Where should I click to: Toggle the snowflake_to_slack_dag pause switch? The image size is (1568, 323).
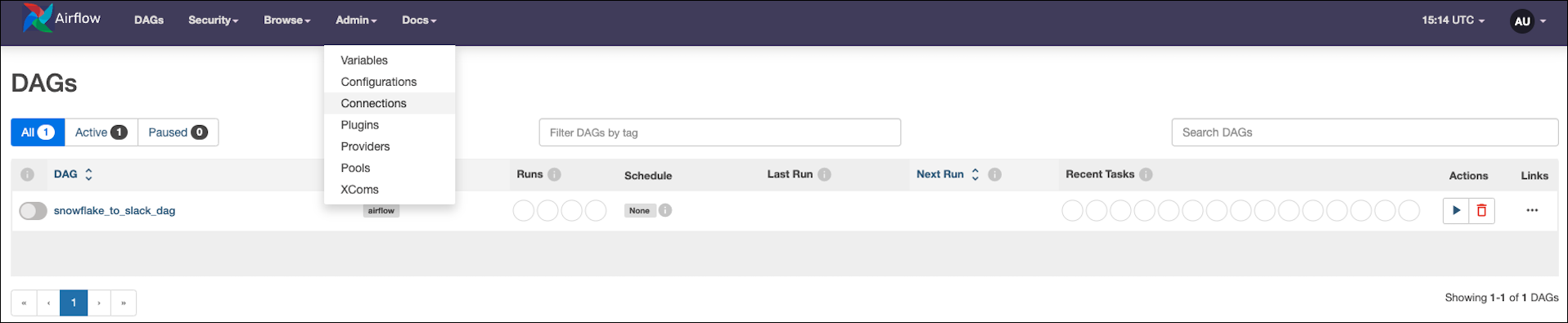click(33, 211)
